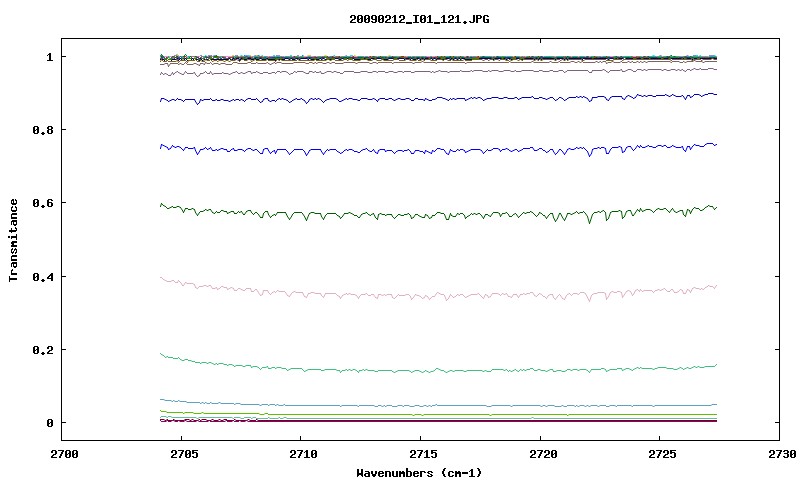Click the Wavenumbers (cm-1) x-axis label

[419, 473]
